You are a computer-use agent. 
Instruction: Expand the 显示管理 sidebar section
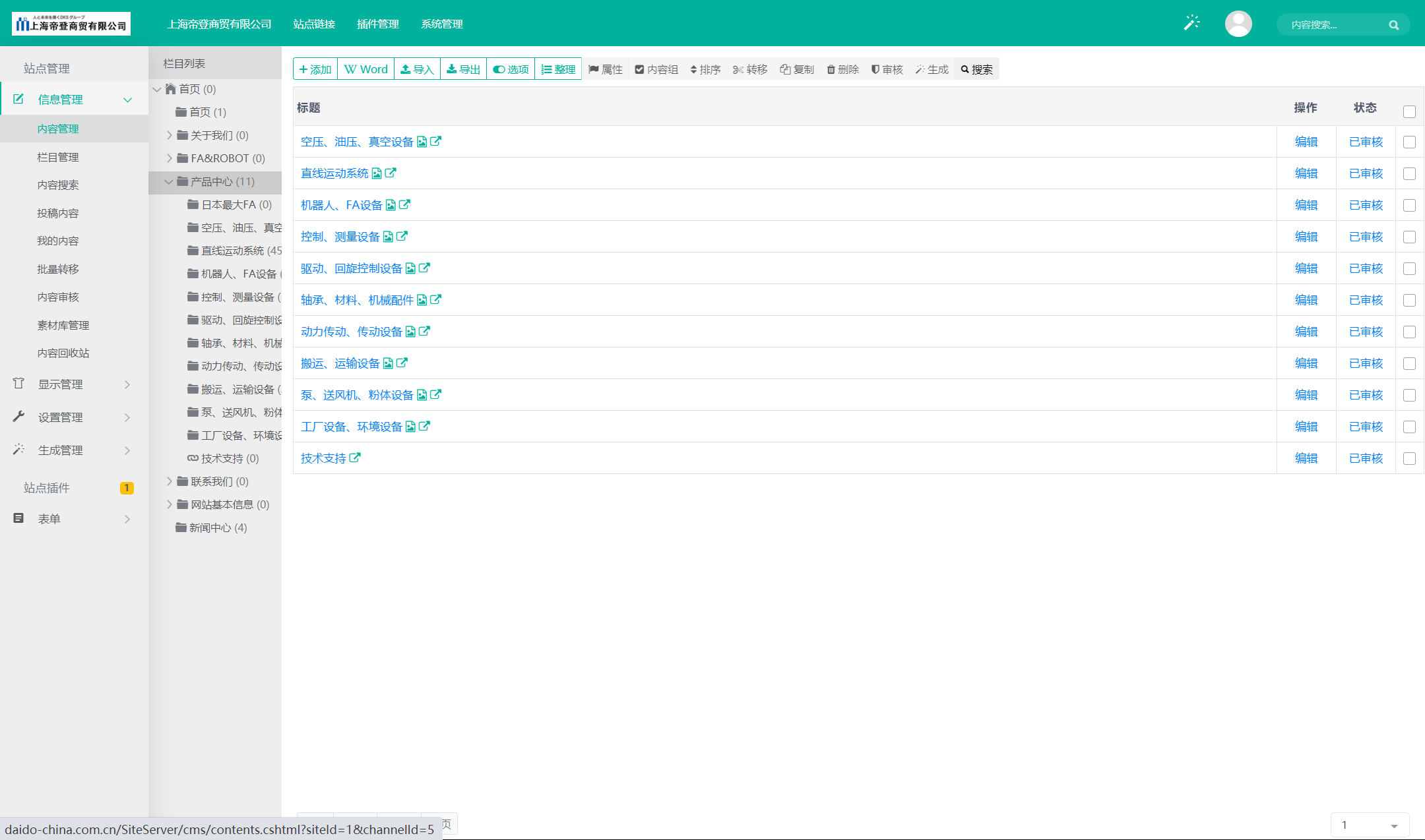pos(74,384)
